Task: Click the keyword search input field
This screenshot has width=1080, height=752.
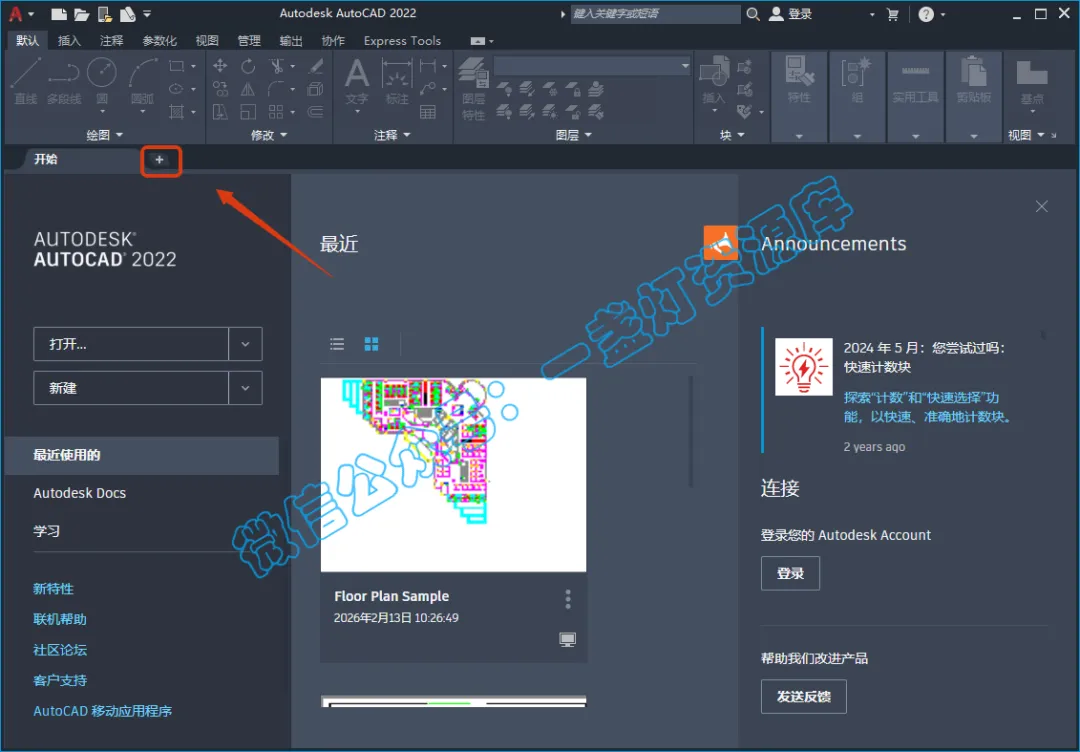Action: 655,14
